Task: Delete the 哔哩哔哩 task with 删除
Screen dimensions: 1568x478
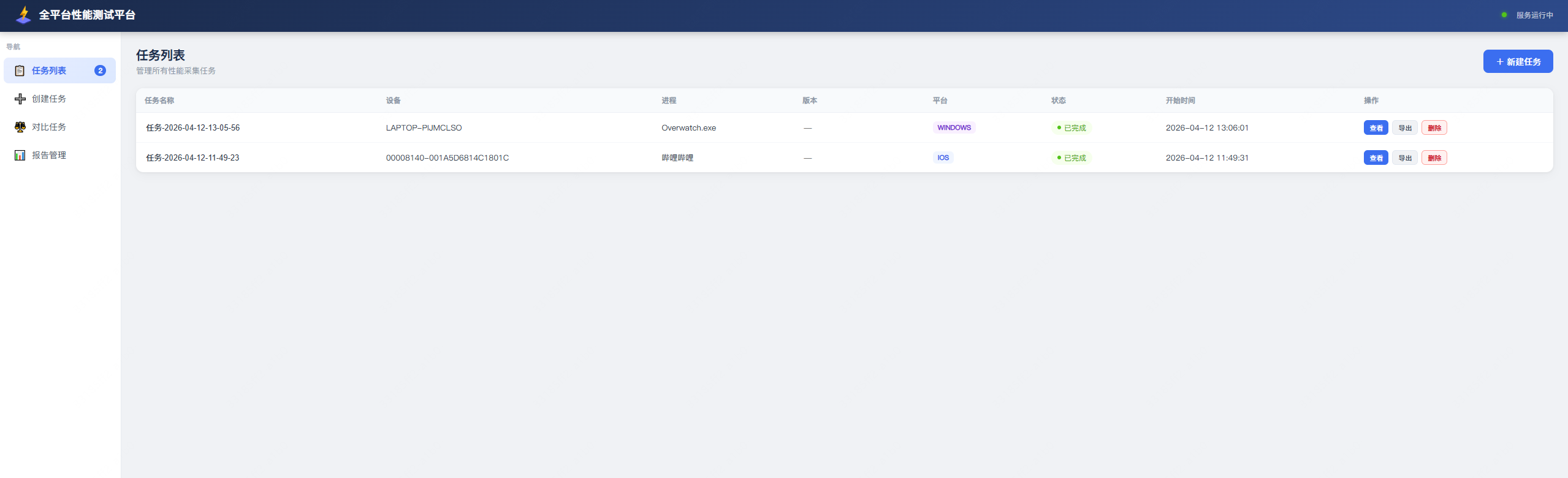Action: click(x=1434, y=157)
